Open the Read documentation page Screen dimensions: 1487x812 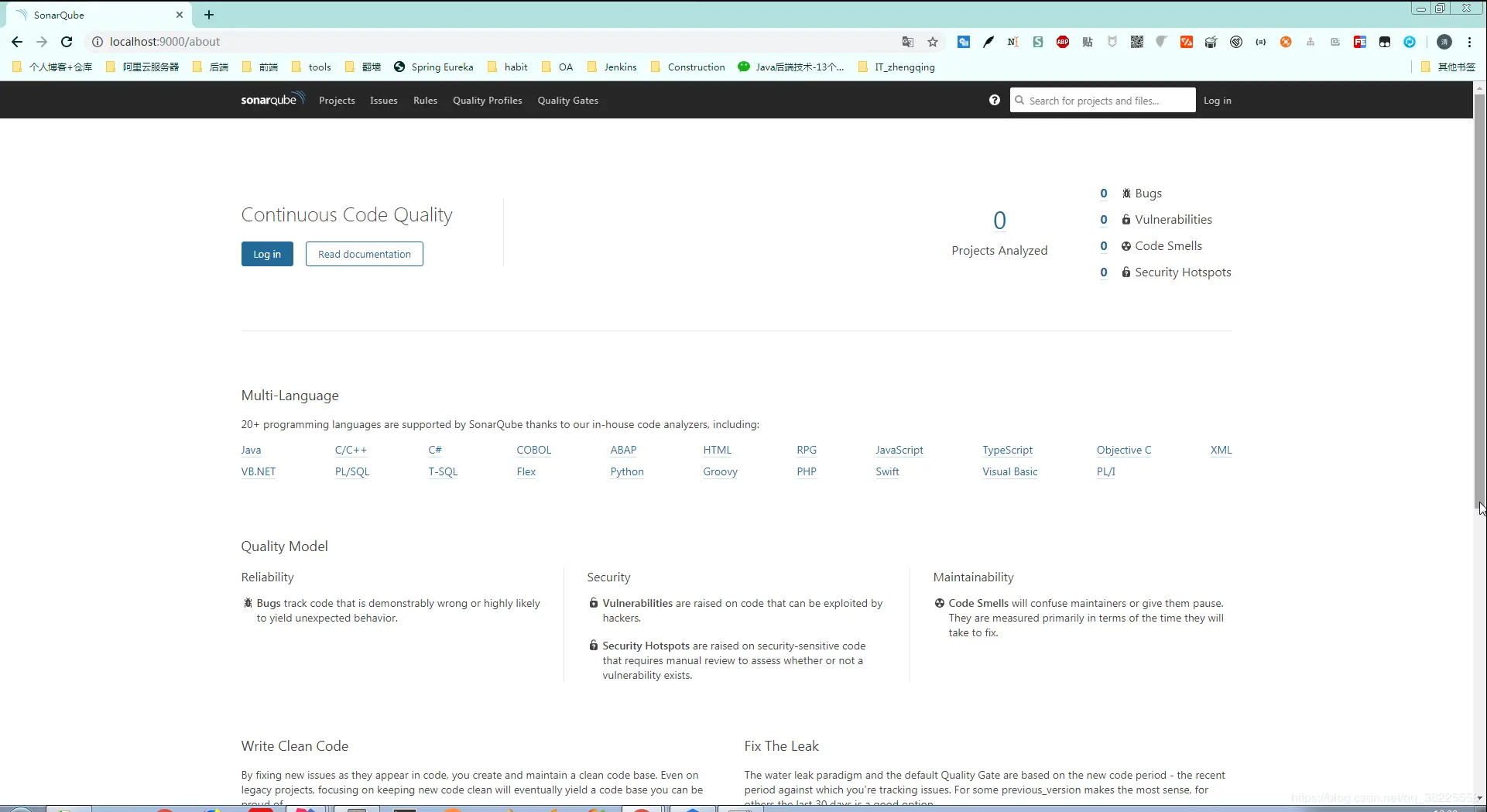tap(364, 254)
